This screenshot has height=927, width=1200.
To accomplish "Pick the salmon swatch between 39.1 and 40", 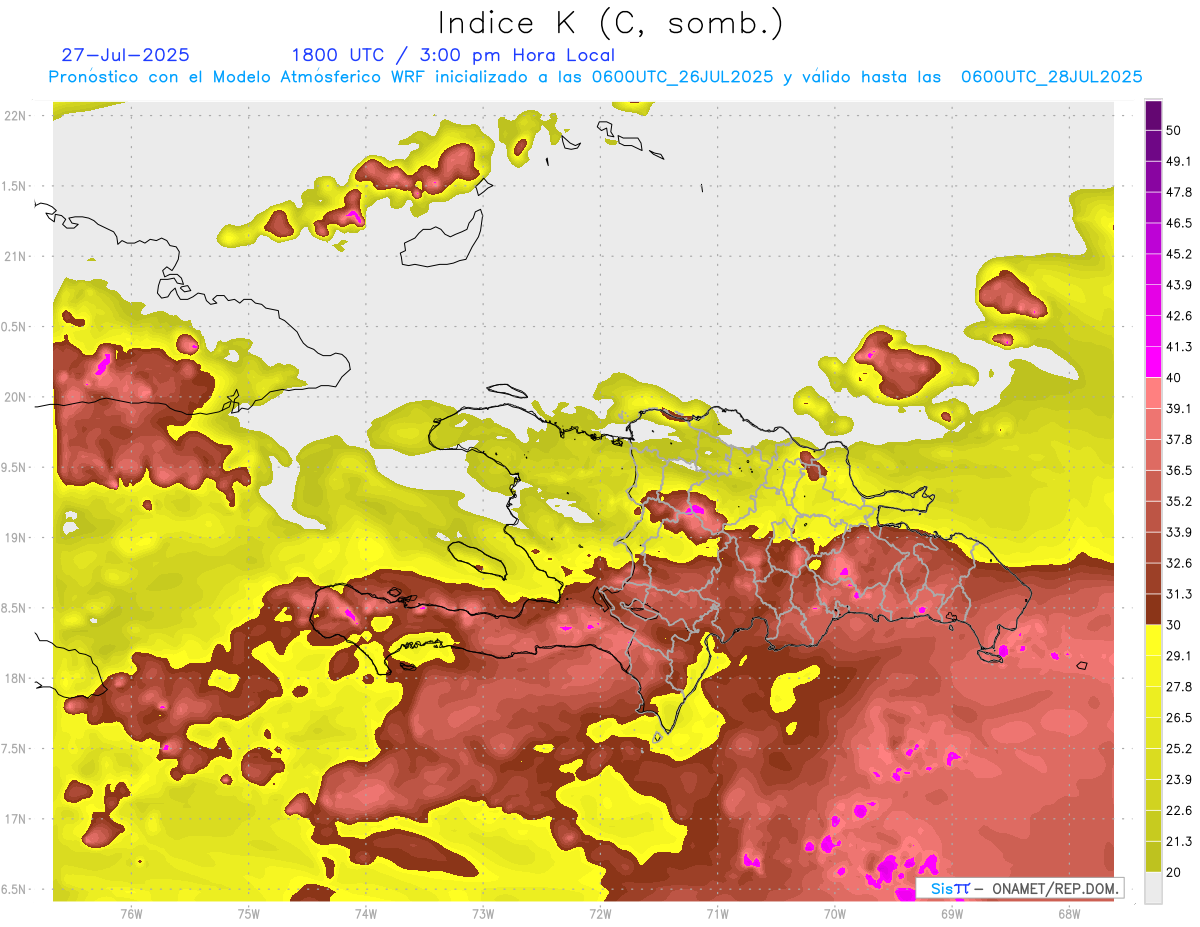I will coord(1153,393).
